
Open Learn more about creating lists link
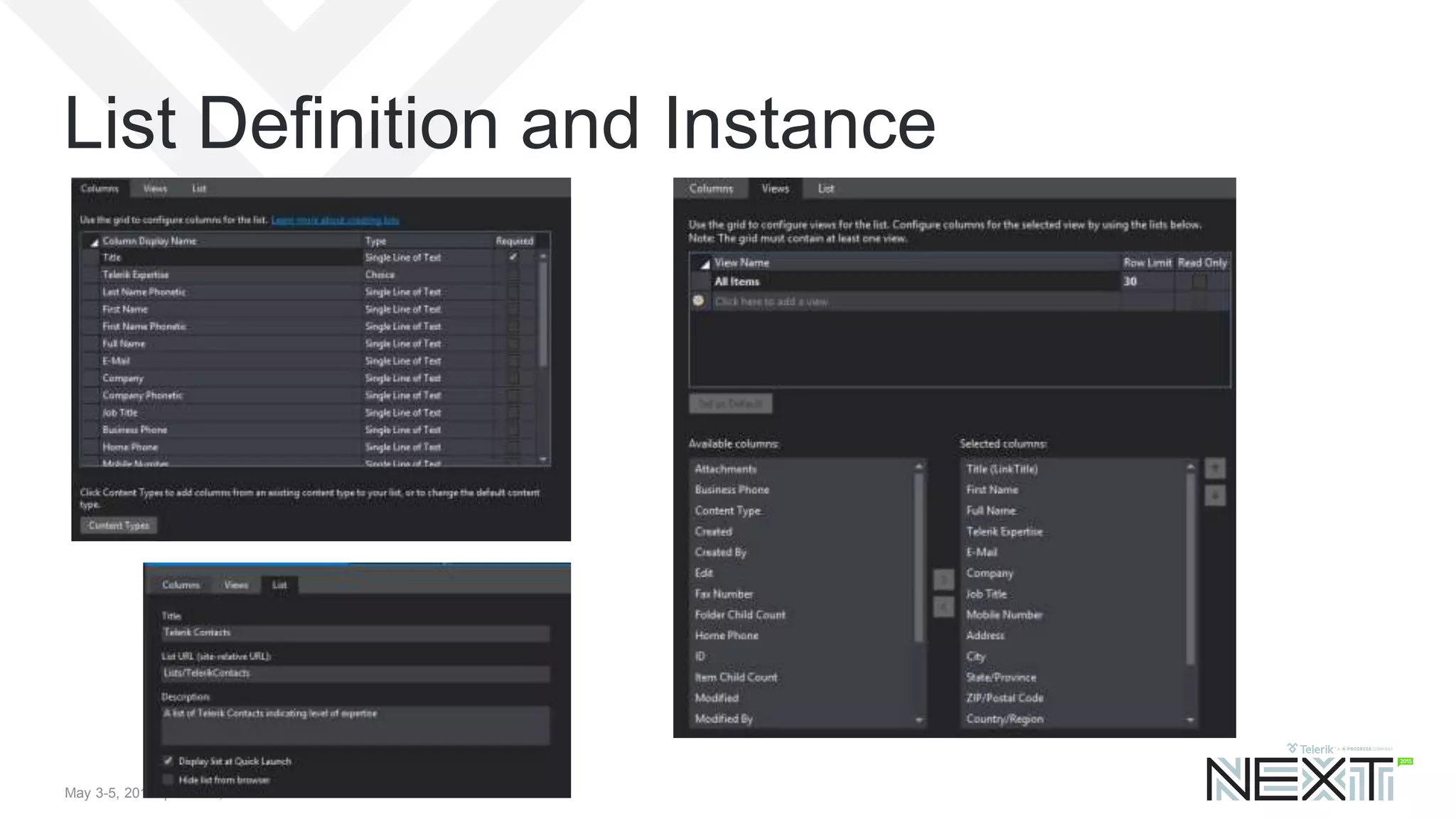pyautogui.click(x=335, y=220)
